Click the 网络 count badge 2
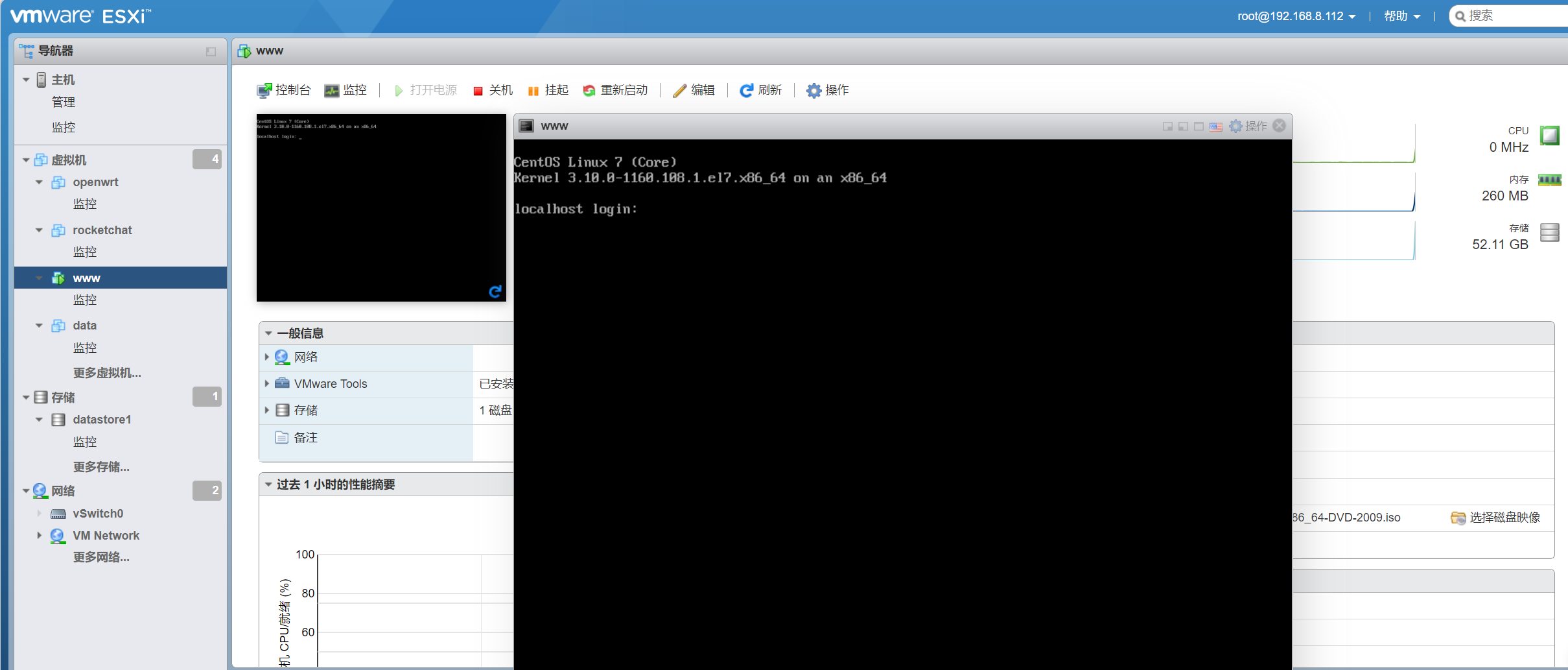The height and width of the screenshot is (670, 1568). click(207, 490)
